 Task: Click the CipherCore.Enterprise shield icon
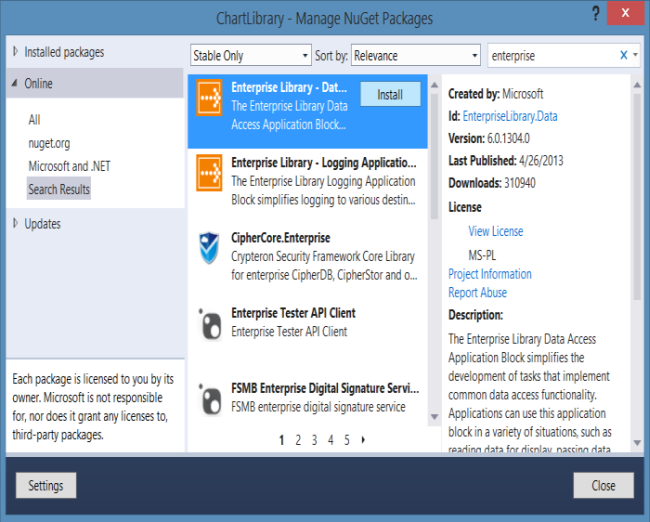pyautogui.click(x=209, y=248)
